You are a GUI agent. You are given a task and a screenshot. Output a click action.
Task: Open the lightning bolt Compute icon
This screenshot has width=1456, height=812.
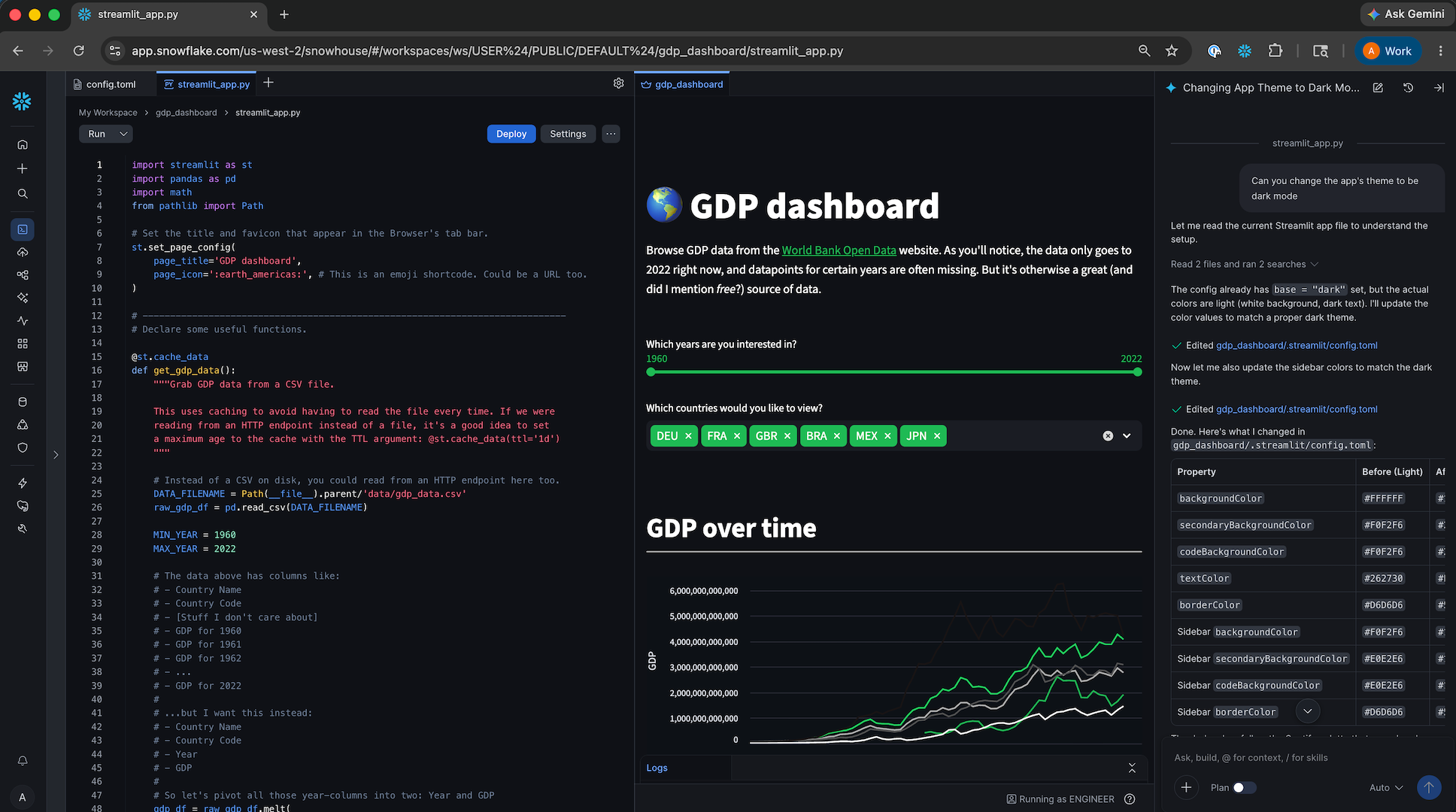(x=23, y=483)
